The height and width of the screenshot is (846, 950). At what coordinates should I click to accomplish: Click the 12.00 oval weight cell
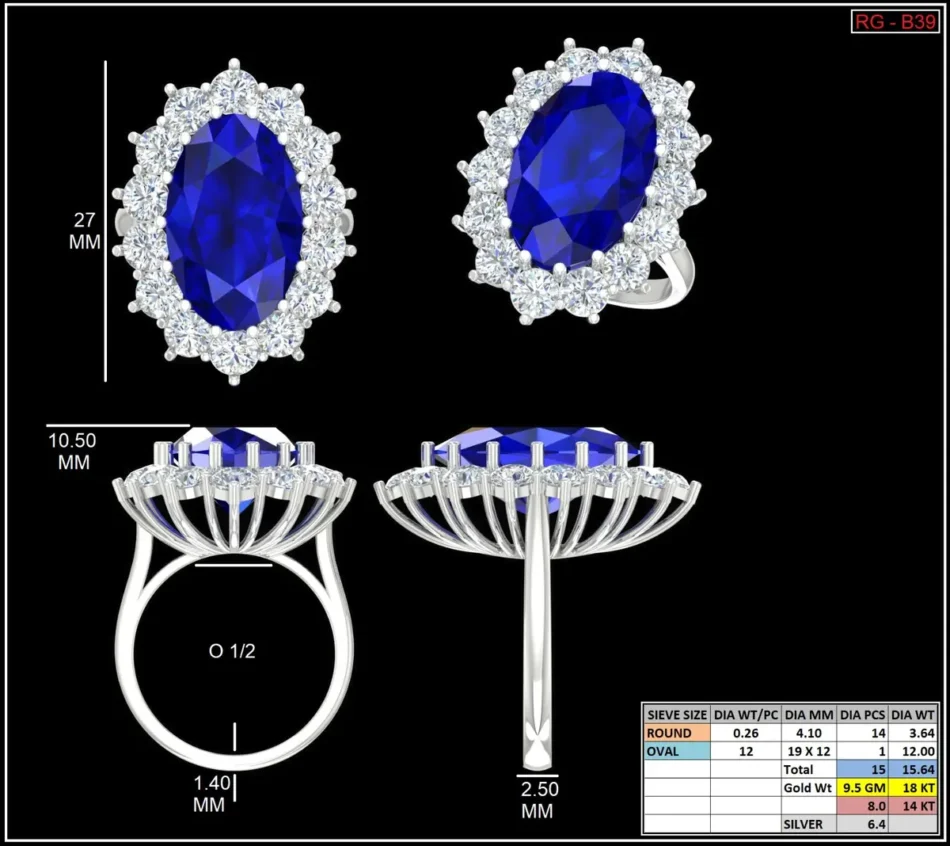click(x=913, y=751)
